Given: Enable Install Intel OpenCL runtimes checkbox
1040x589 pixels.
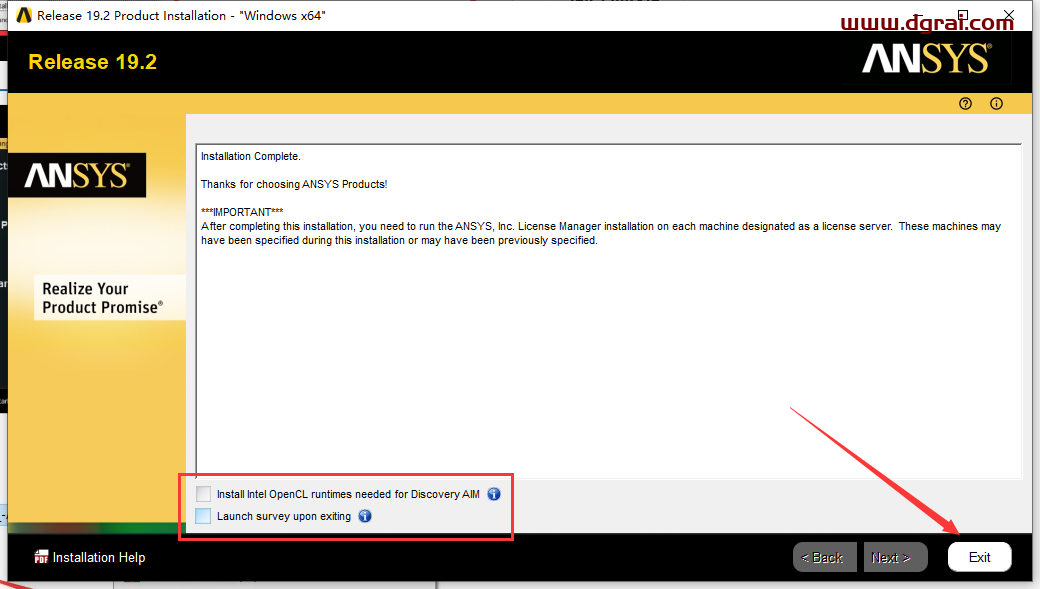Looking at the screenshot, I should click(204, 493).
